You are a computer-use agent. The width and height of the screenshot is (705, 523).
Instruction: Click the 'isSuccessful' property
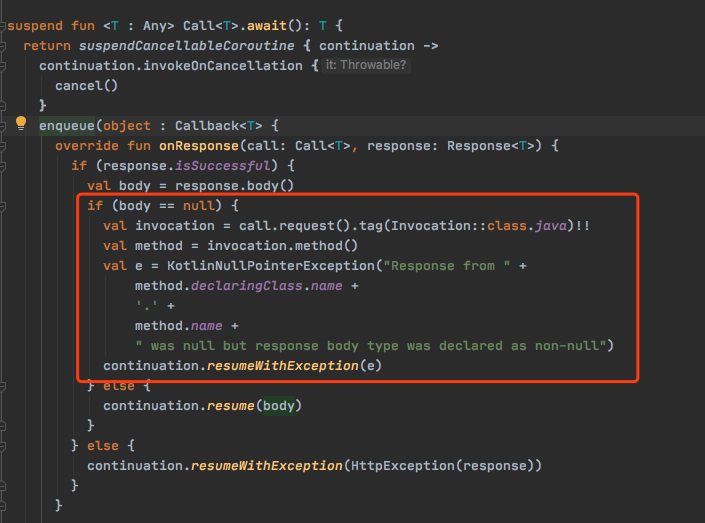[x=223, y=166]
